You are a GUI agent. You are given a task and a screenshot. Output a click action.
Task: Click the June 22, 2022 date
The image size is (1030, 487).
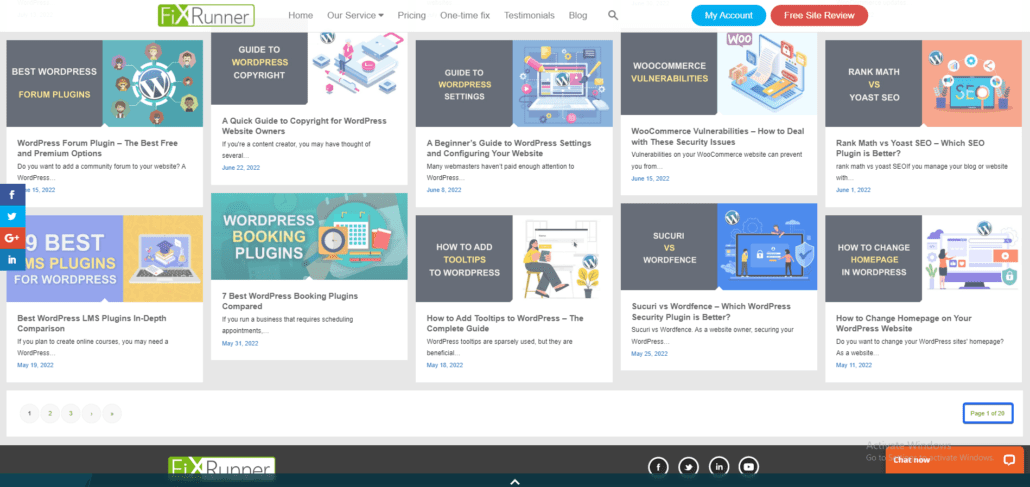(x=241, y=168)
